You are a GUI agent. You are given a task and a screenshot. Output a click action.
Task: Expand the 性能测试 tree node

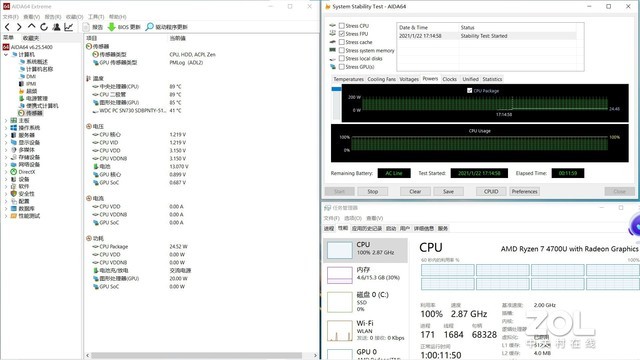(6, 216)
